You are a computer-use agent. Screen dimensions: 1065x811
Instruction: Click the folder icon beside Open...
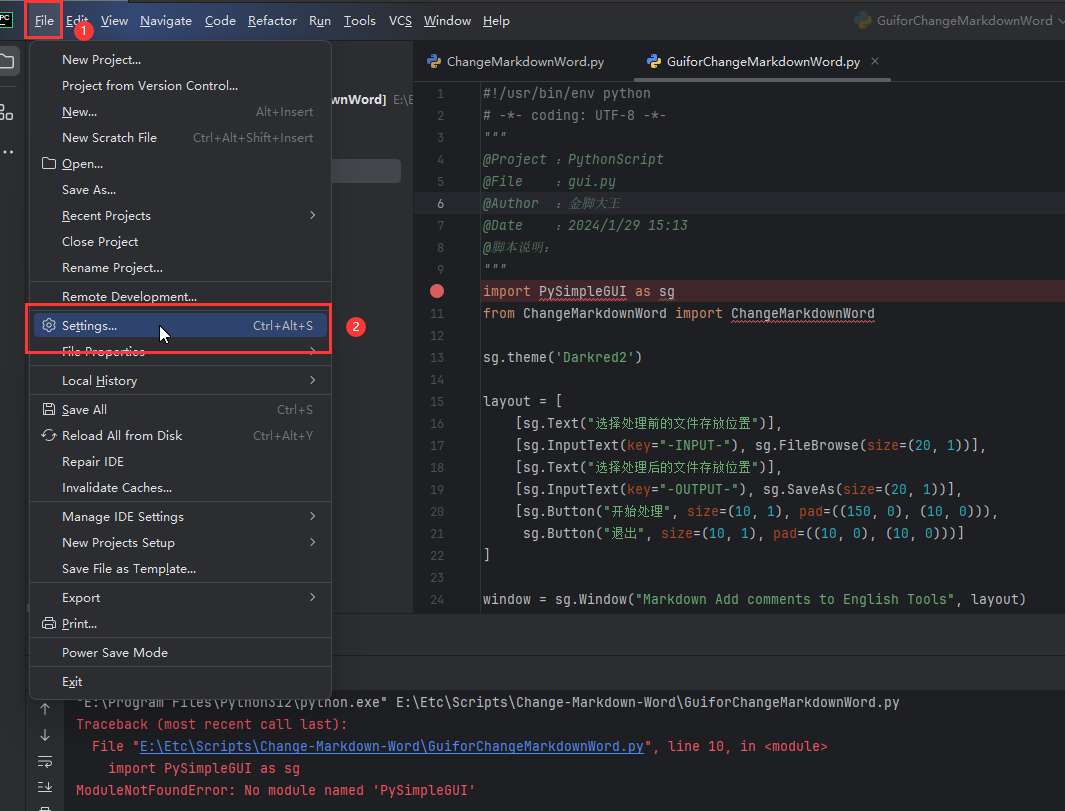(49, 163)
